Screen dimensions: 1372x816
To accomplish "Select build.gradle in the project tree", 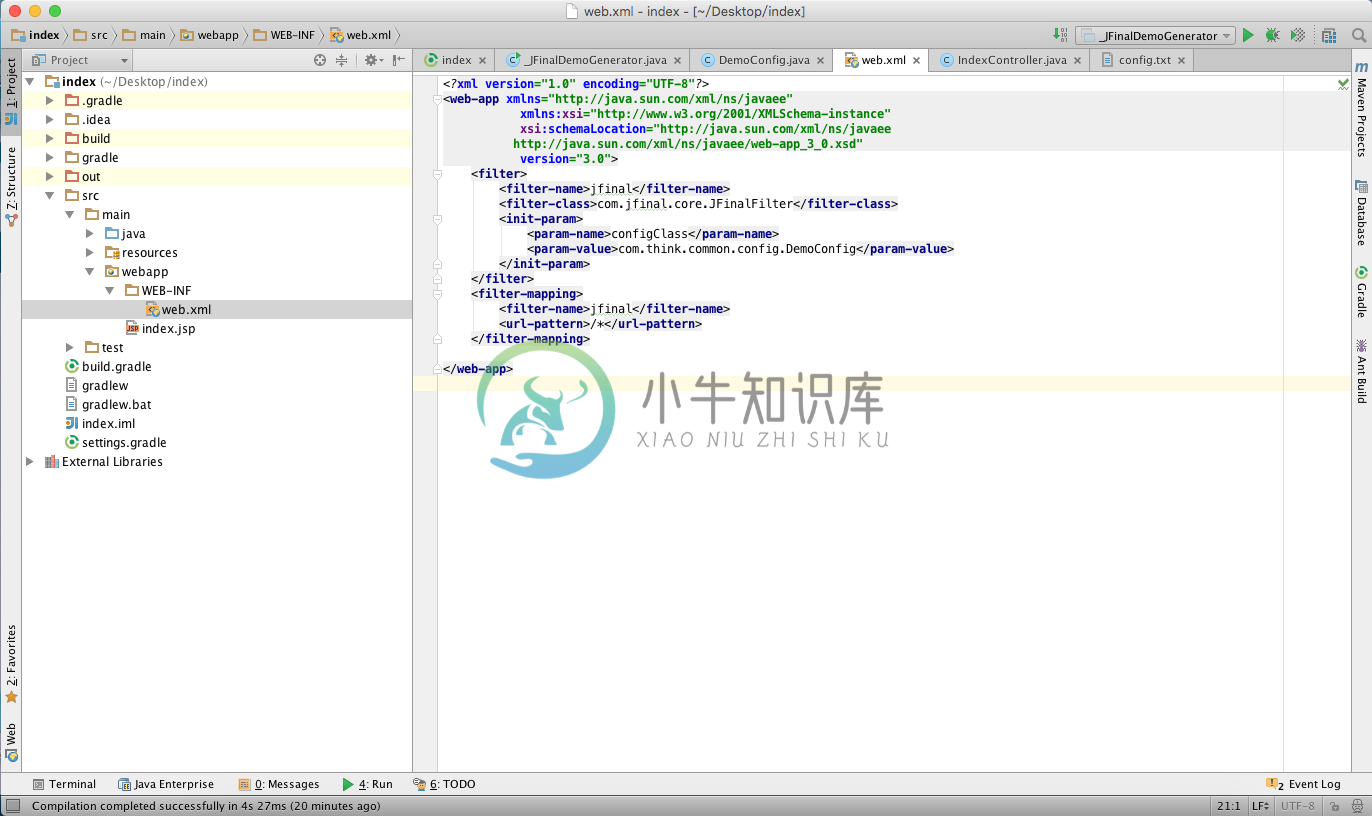I will pyautogui.click(x=108, y=366).
